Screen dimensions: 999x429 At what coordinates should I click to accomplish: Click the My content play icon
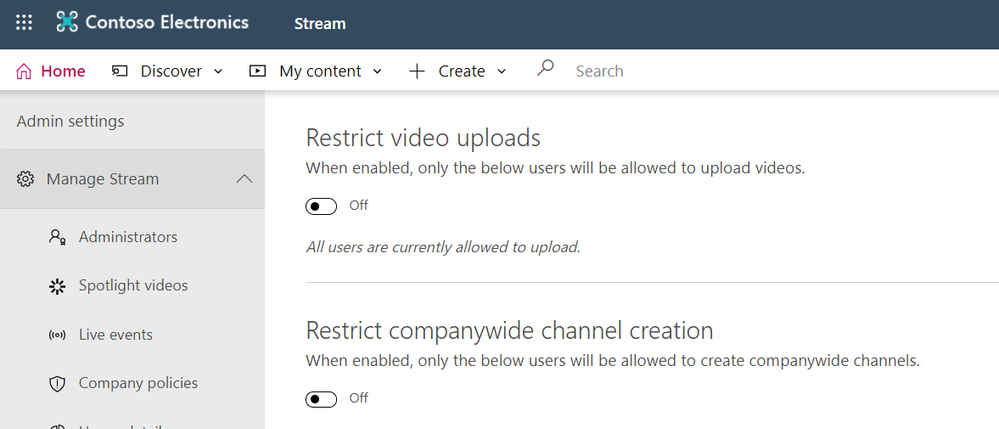click(x=257, y=71)
